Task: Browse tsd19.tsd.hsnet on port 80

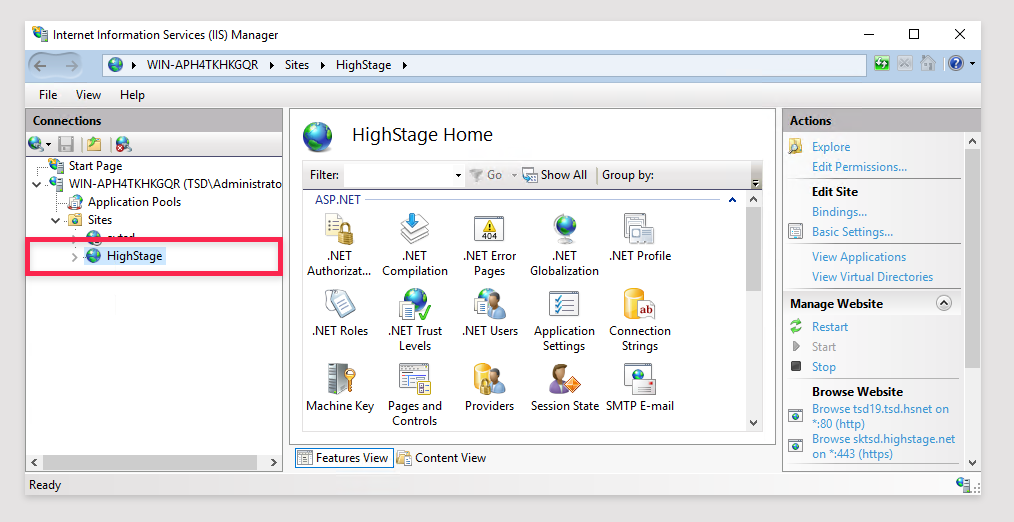Action: click(880, 417)
